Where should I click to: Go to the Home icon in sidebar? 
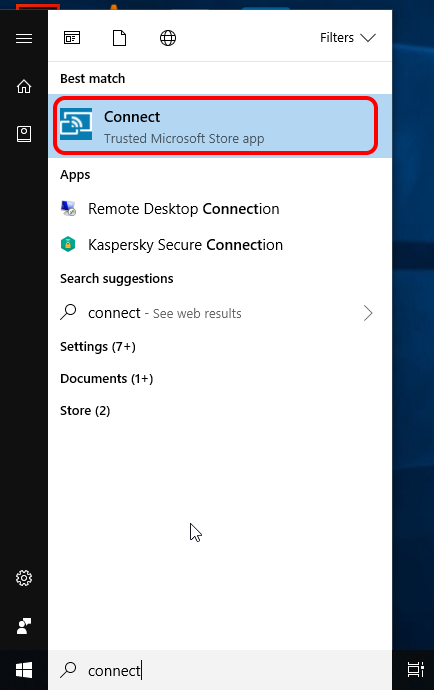(24, 86)
